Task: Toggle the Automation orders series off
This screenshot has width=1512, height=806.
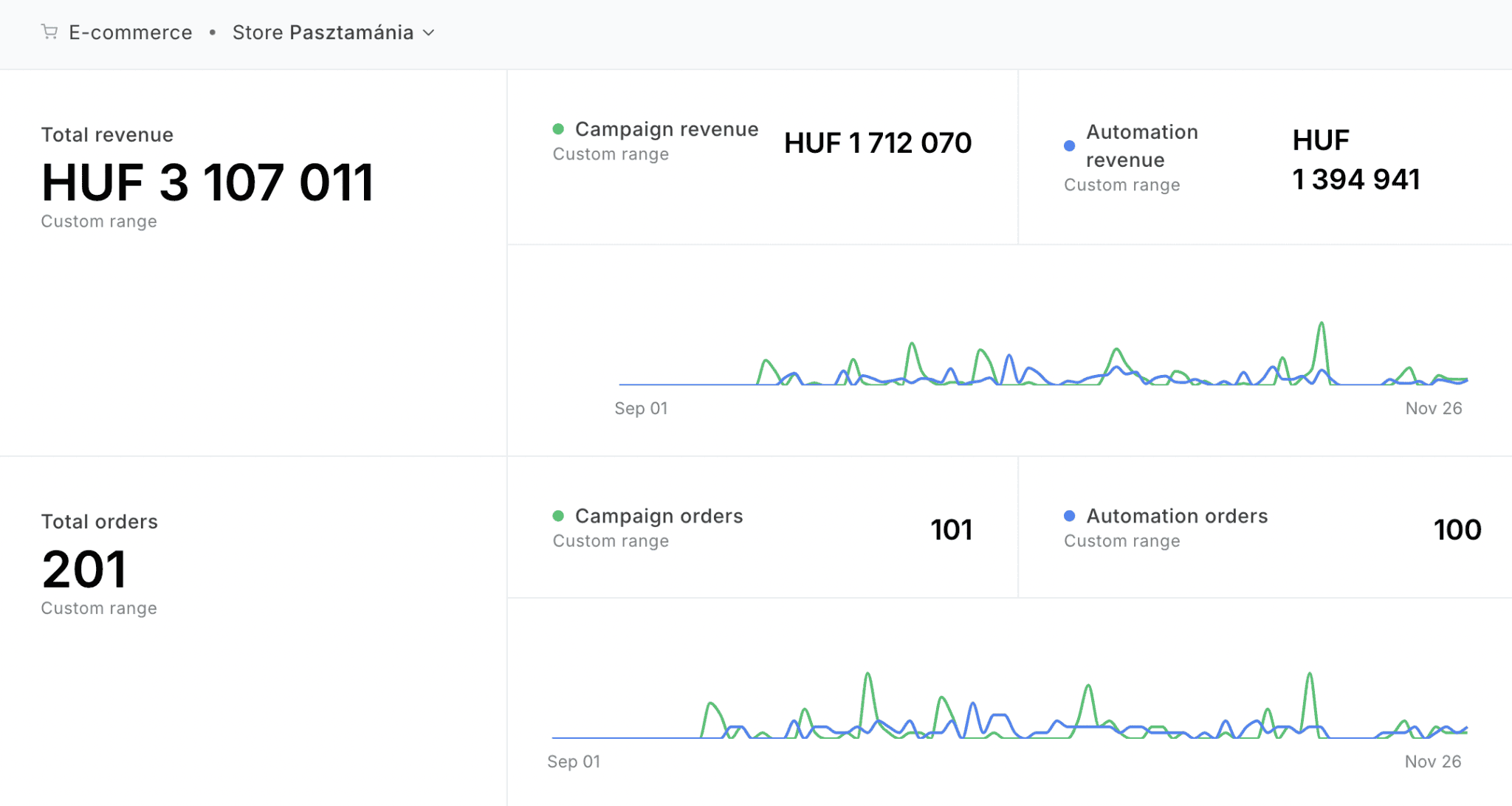Action: click(x=1177, y=515)
